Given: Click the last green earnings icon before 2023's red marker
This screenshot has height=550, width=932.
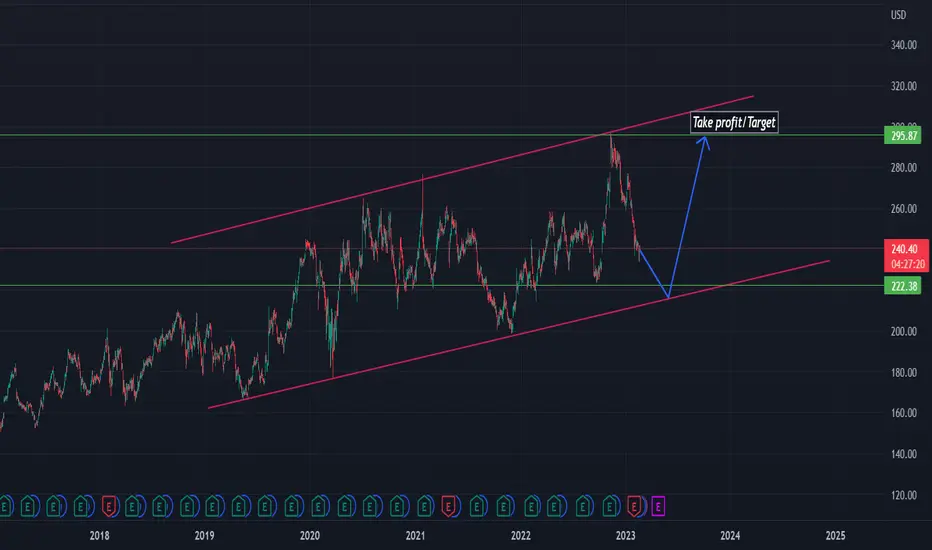Looking at the screenshot, I should click(609, 507).
